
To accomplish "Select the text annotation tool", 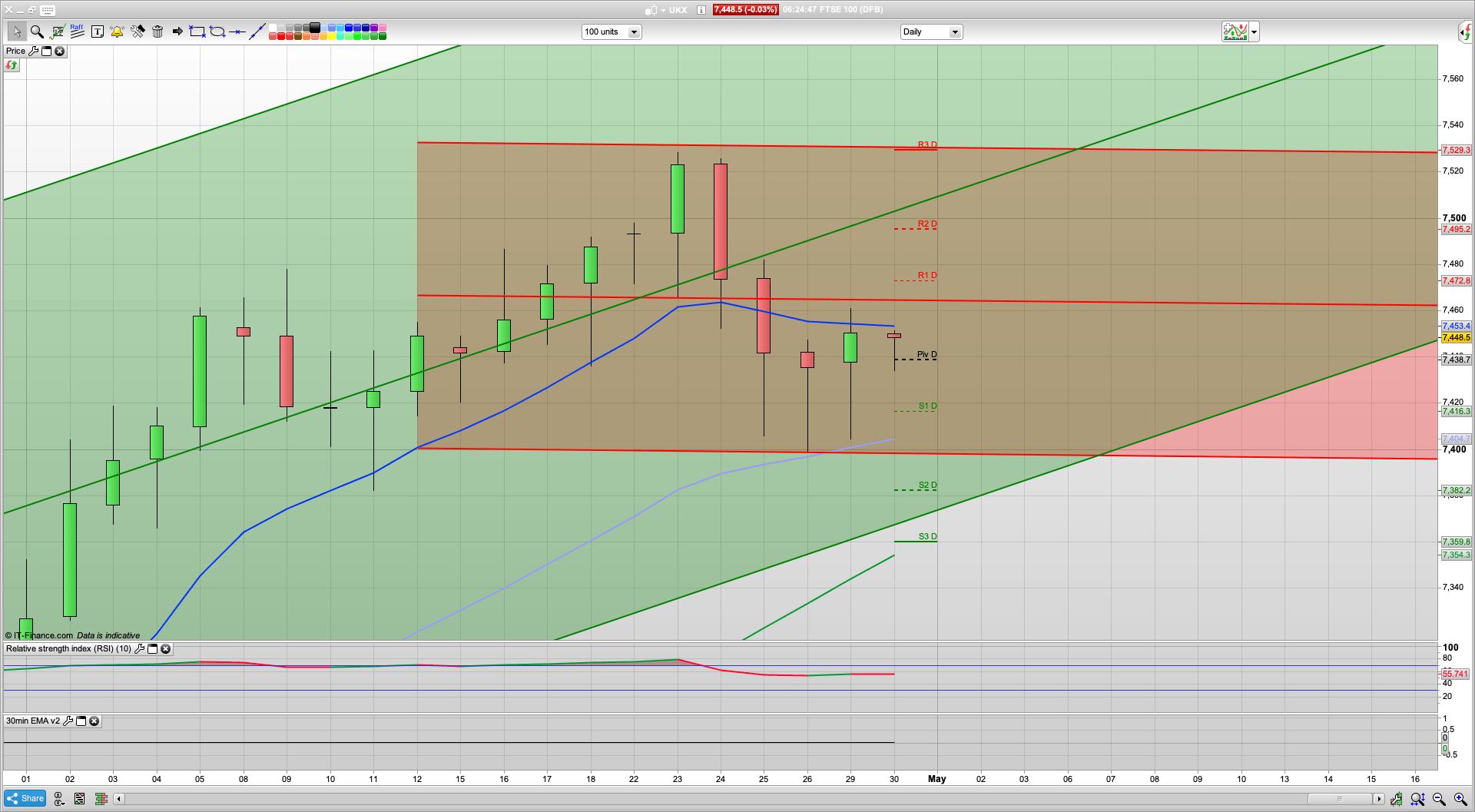I will tap(97, 31).
